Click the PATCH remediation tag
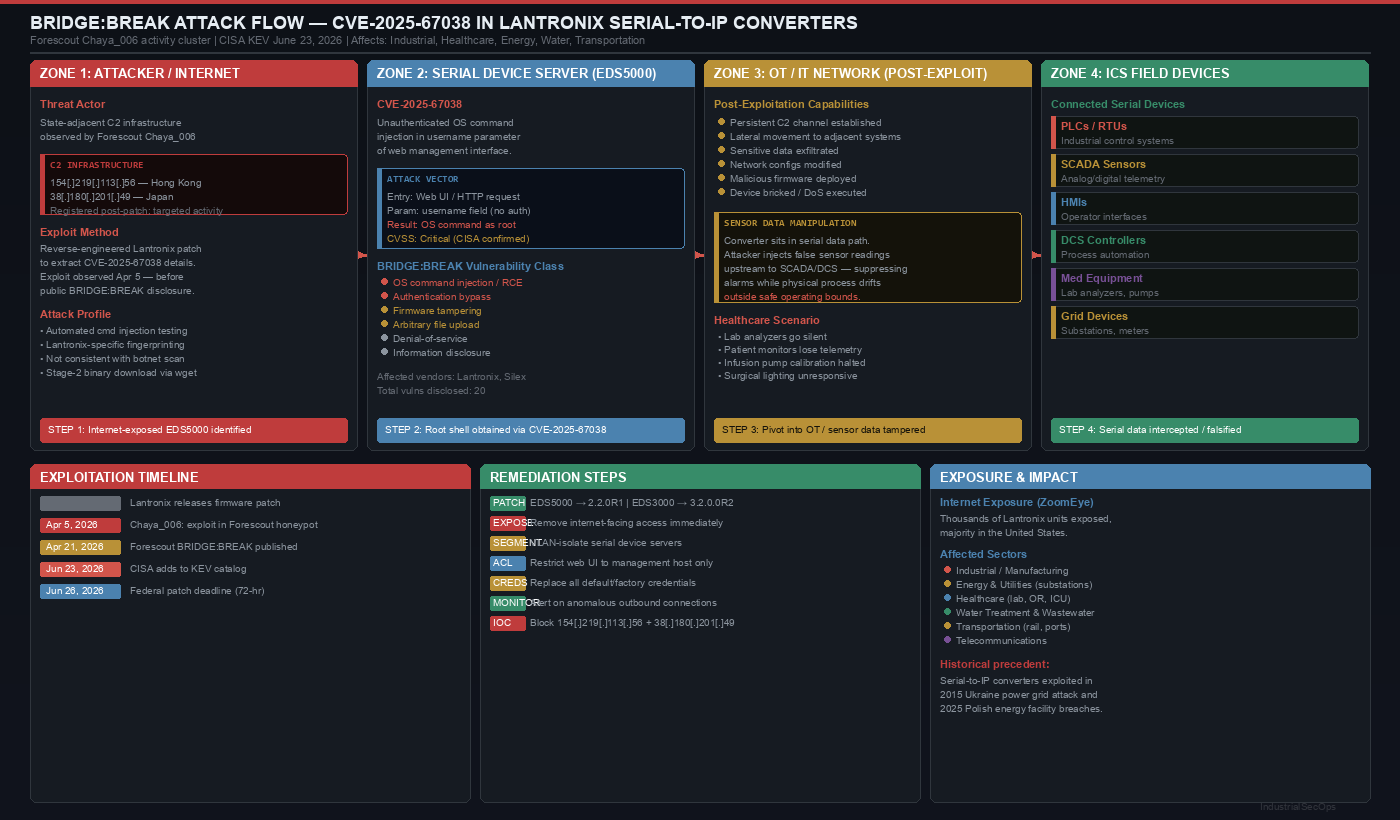The image size is (1400, 820). [x=508, y=503]
